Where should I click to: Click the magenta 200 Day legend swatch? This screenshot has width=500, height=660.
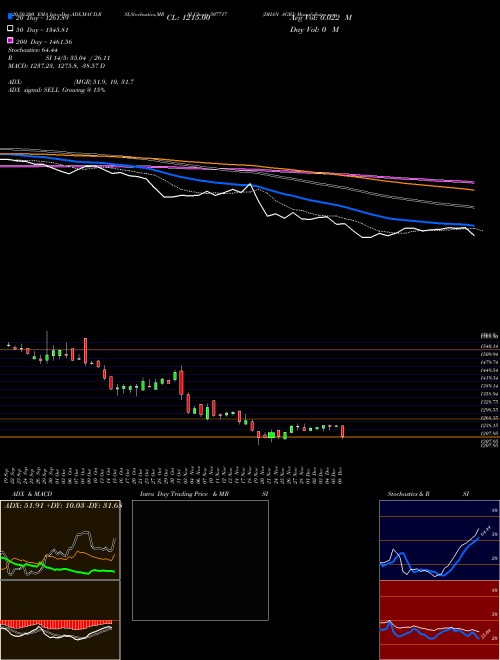[10, 40]
